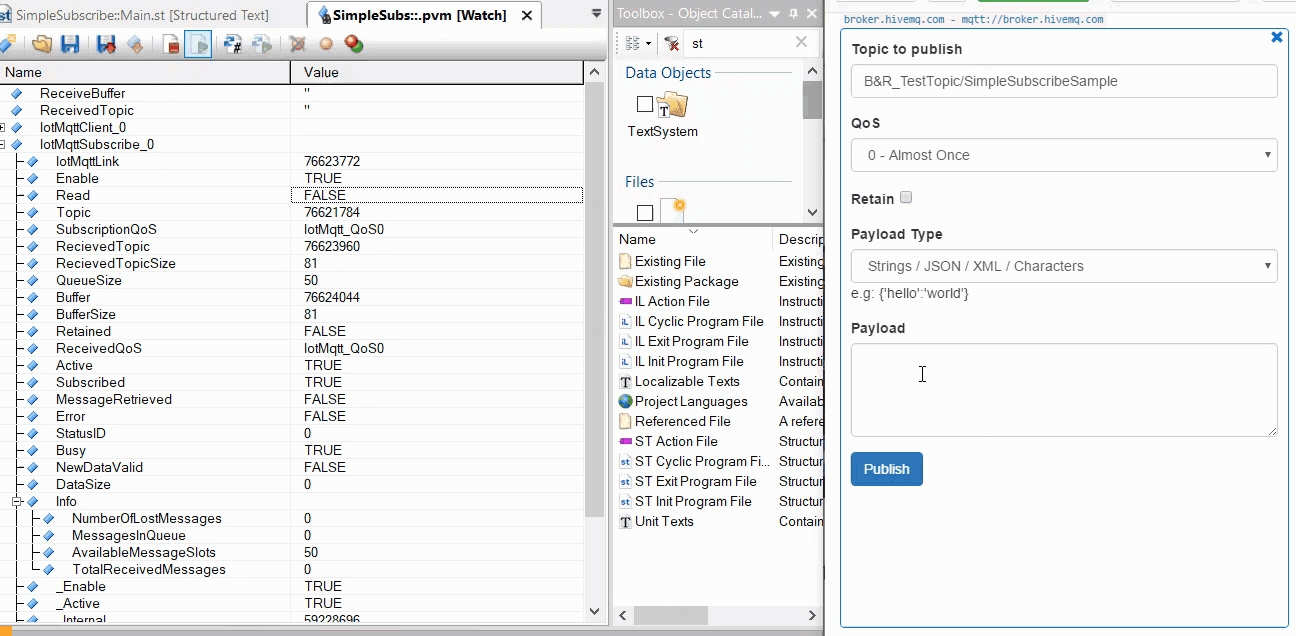Select the SimpleSubs::.pvm Watch tab
Viewport: 1296px width, 636px height.
coord(420,15)
